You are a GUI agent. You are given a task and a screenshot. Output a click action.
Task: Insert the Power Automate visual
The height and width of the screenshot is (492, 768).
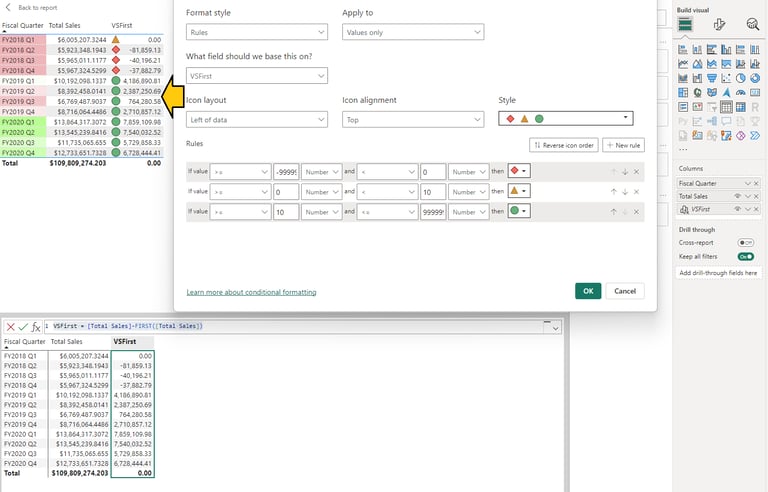coord(755,135)
